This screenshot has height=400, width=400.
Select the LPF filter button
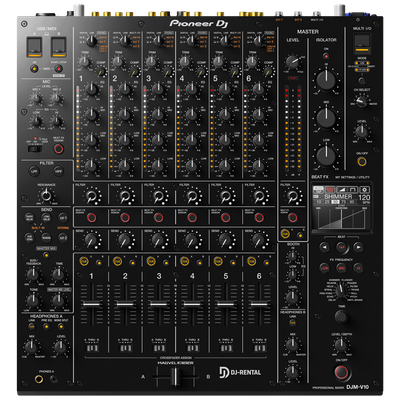[34, 171]
